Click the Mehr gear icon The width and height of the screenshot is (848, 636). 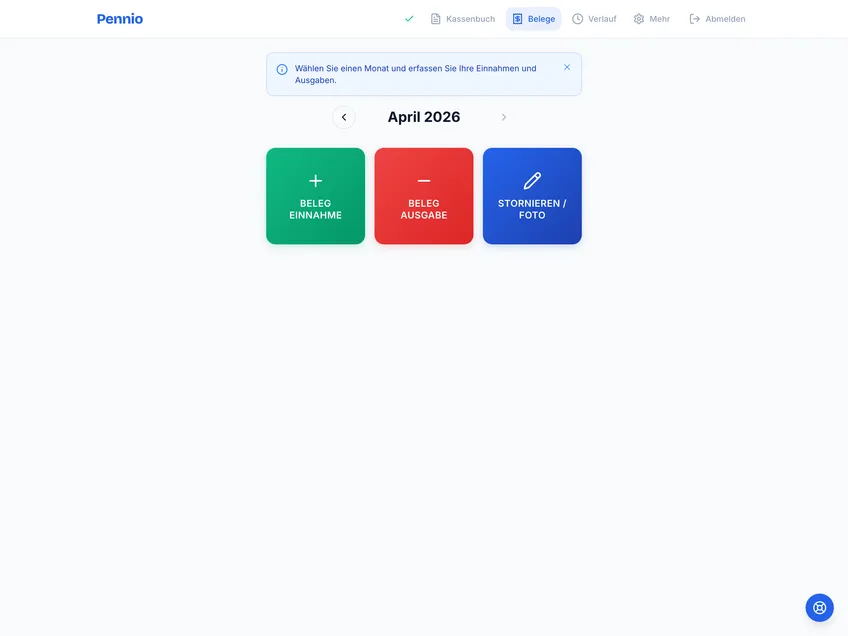pos(639,19)
